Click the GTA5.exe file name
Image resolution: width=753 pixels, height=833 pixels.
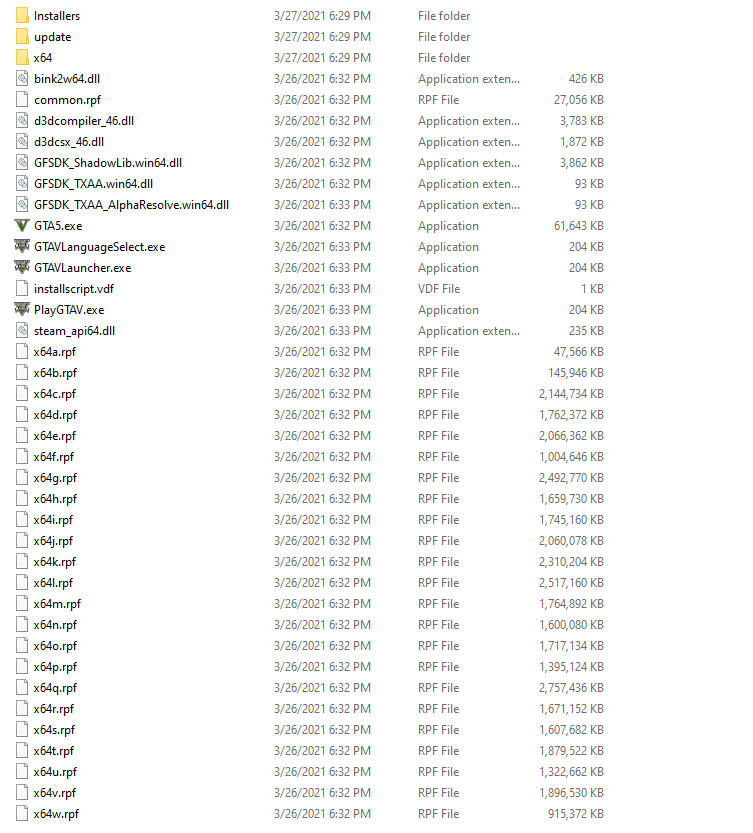tap(58, 226)
